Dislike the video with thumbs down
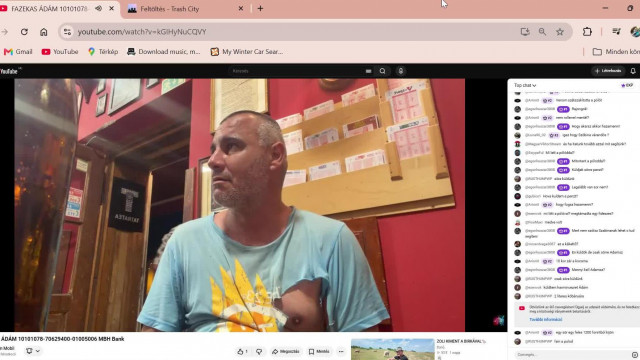 pos(259,351)
